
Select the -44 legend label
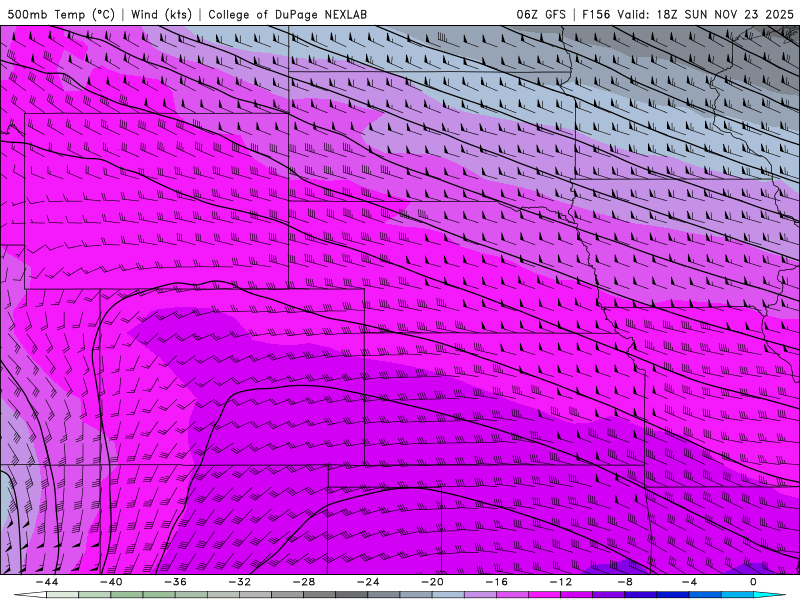pos(47,582)
